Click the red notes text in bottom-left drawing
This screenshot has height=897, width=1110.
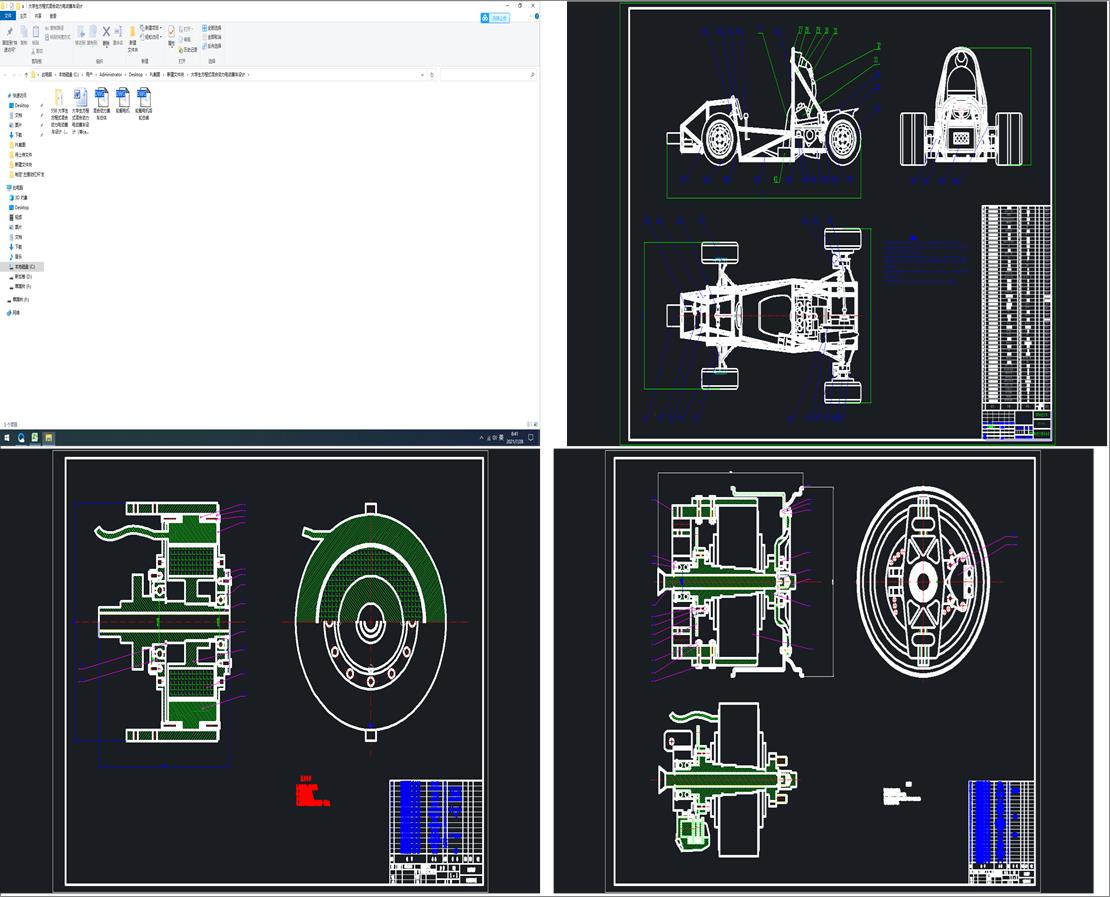tap(312, 792)
